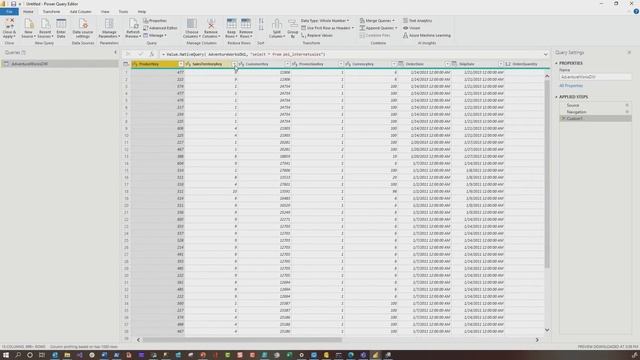
Task: Close the Query Settings pane
Action: point(629,52)
